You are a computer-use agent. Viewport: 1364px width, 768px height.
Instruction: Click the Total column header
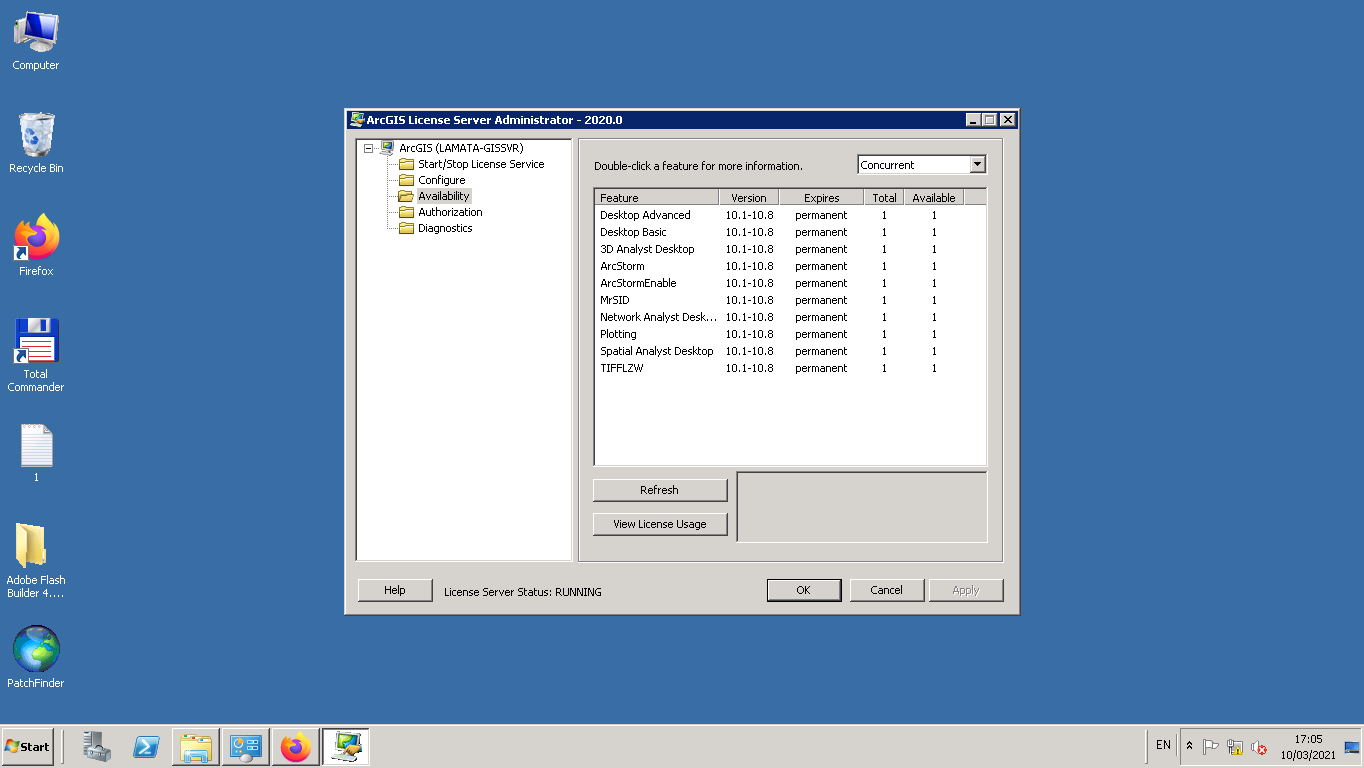pos(884,198)
